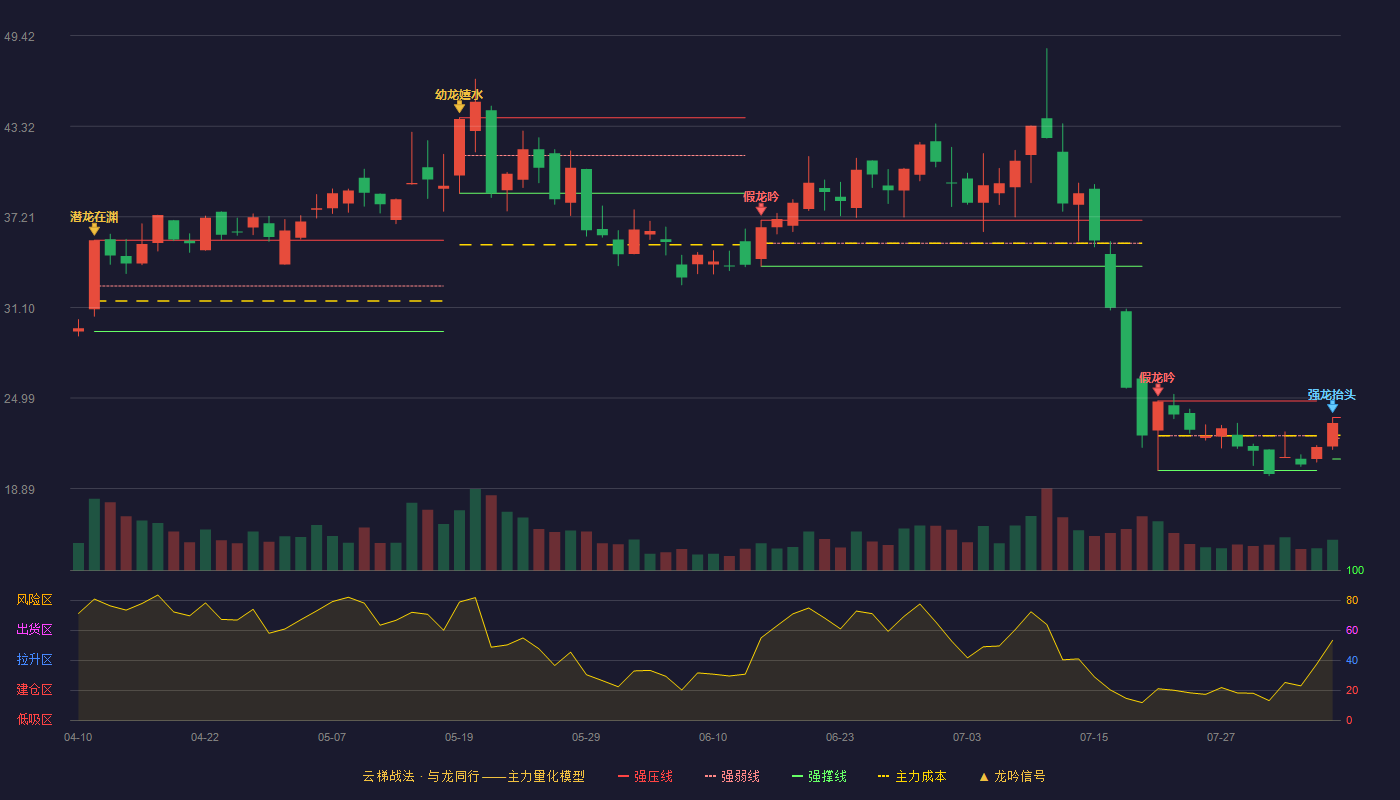The image size is (1400, 800).
Task: Click the 05-07 date label
Action: click(x=332, y=737)
